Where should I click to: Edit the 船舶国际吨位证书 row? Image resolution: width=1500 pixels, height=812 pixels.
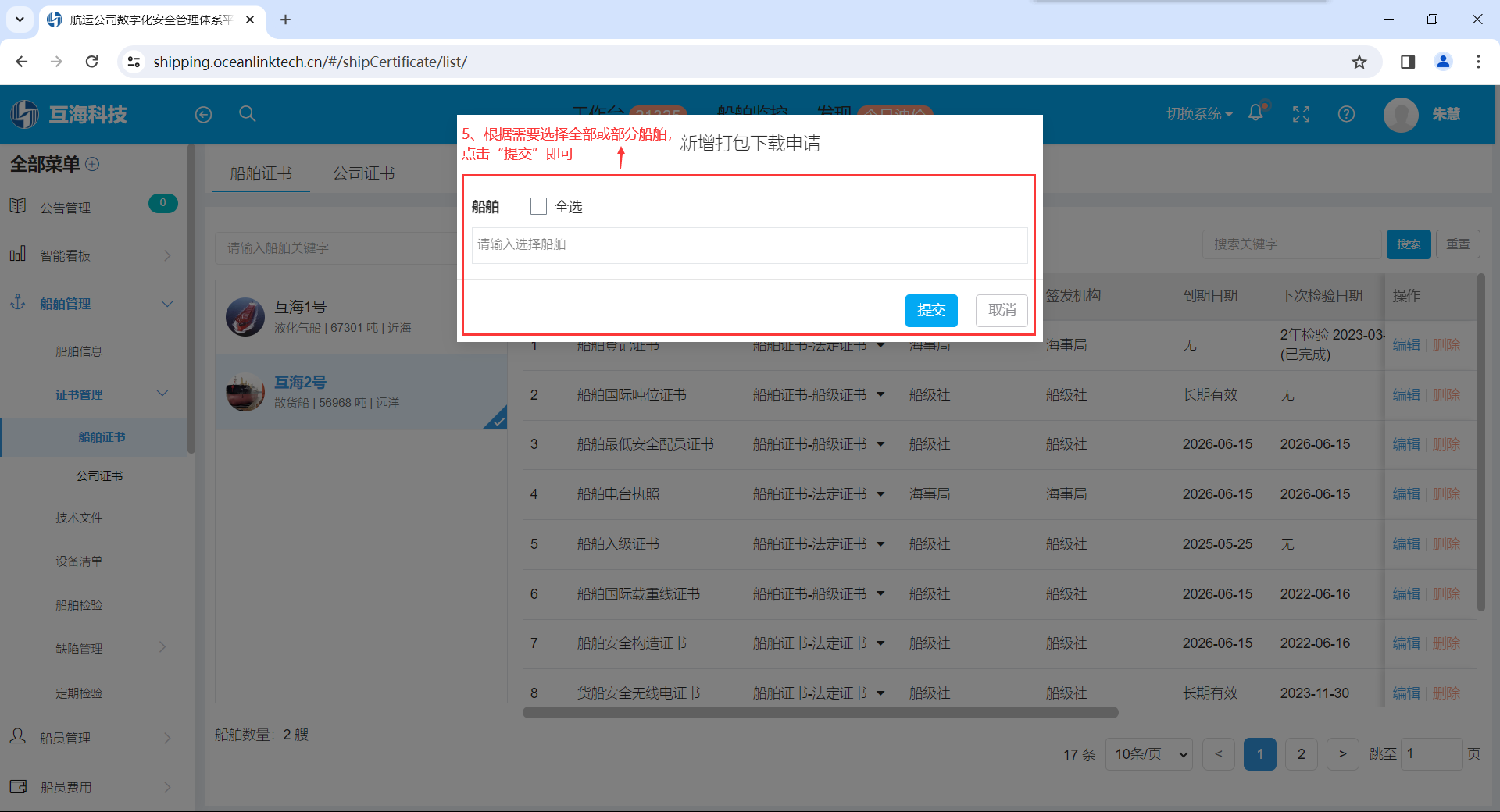coord(1406,395)
